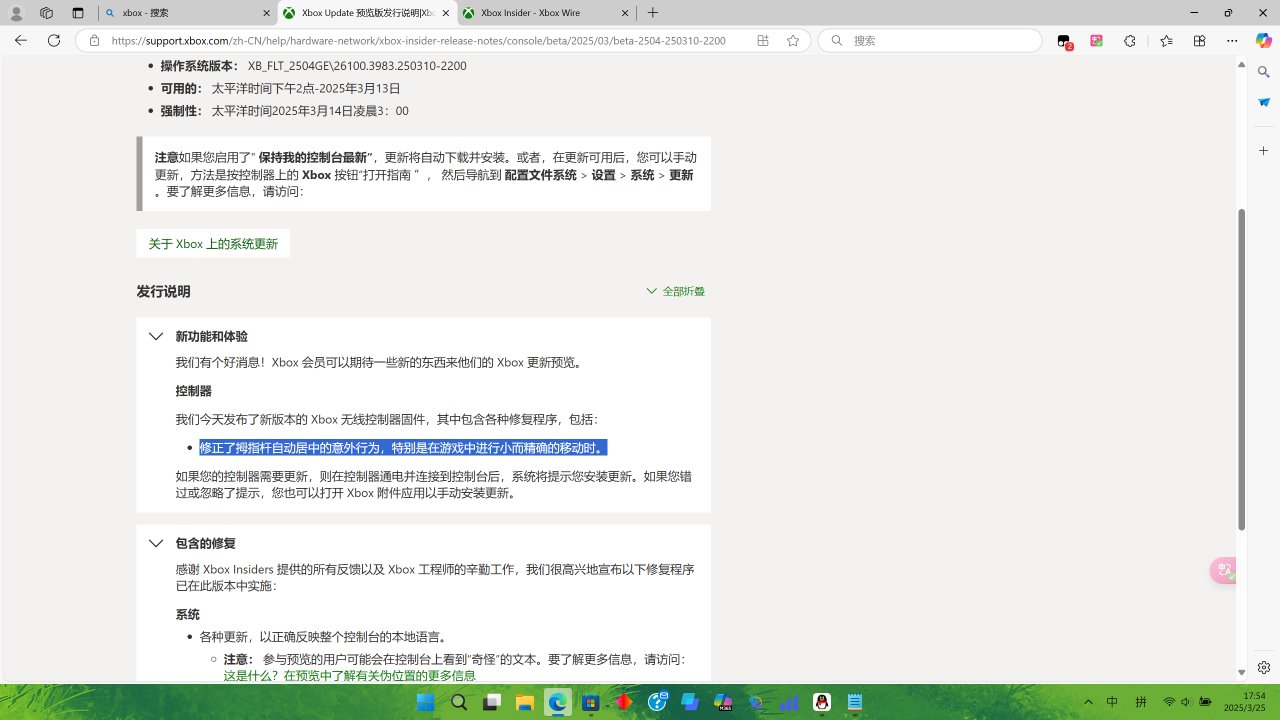This screenshot has height=720, width=1280.
Task: Open the Workspaces icon in Edge
Action: [46, 13]
